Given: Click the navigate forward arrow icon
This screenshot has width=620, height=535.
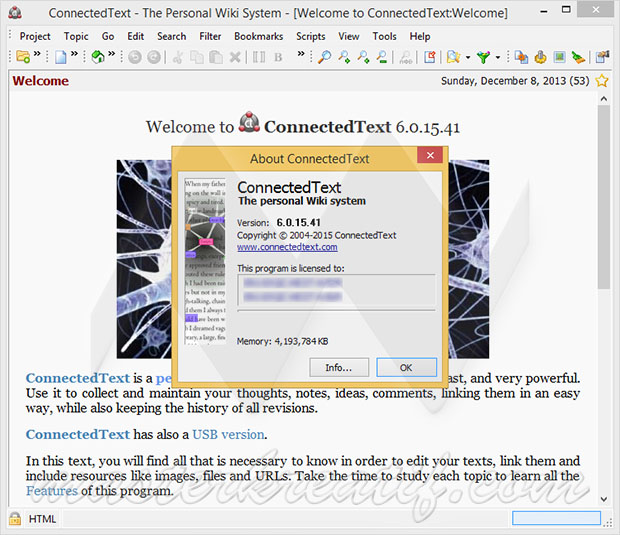Looking at the screenshot, I should tap(153, 57).
